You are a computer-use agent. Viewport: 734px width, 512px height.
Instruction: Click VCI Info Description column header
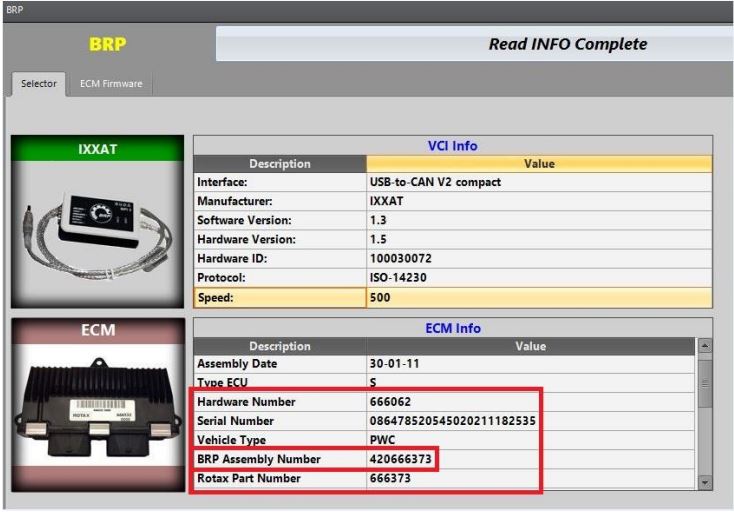pos(279,163)
